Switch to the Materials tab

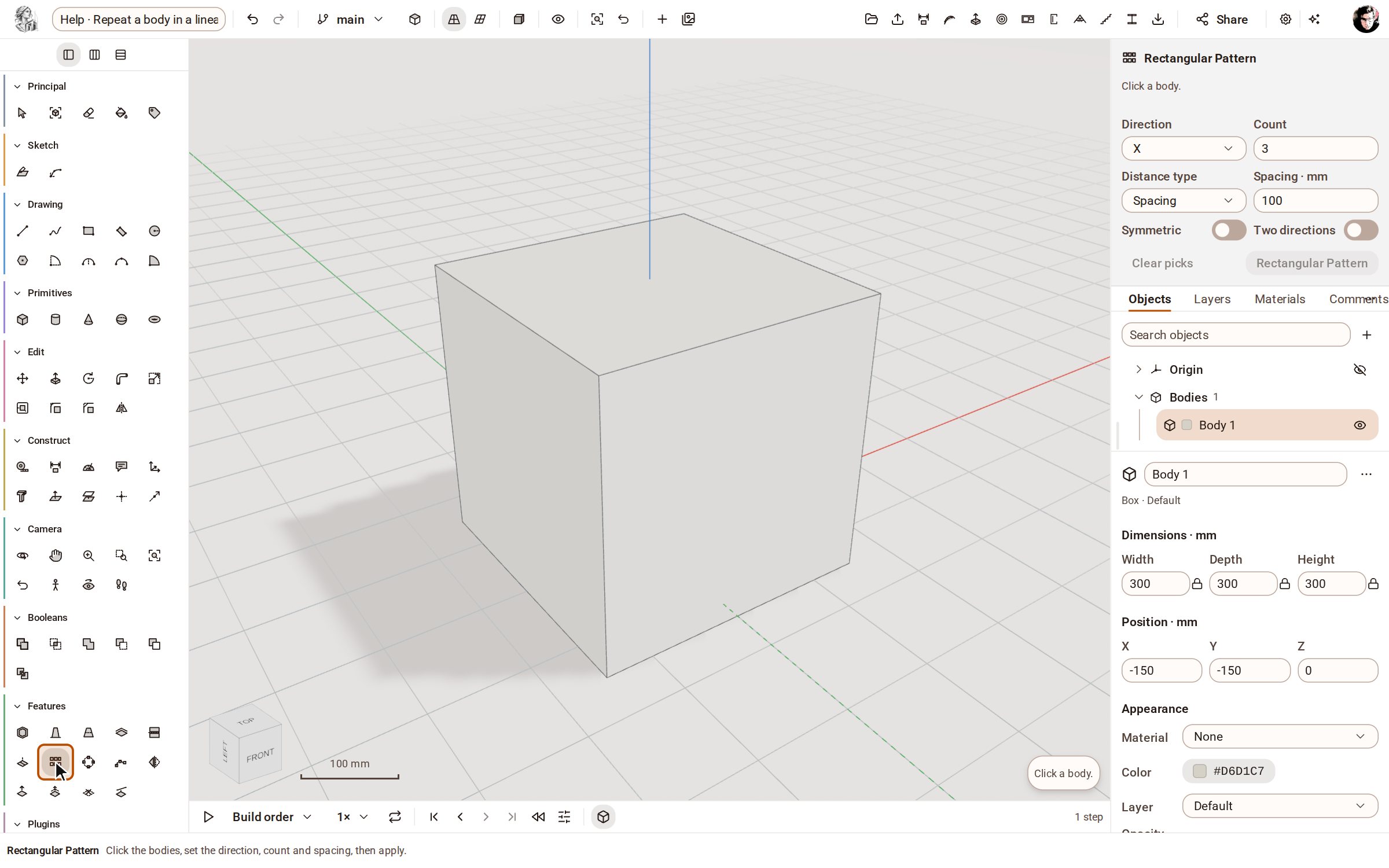coord(1280,299)
